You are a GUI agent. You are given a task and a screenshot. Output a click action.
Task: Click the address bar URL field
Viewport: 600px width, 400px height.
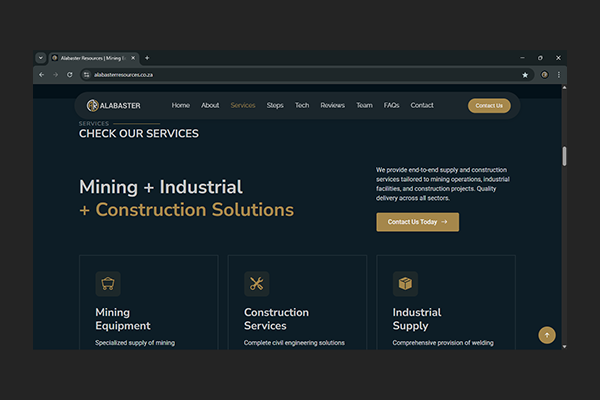tap(306, 75)
